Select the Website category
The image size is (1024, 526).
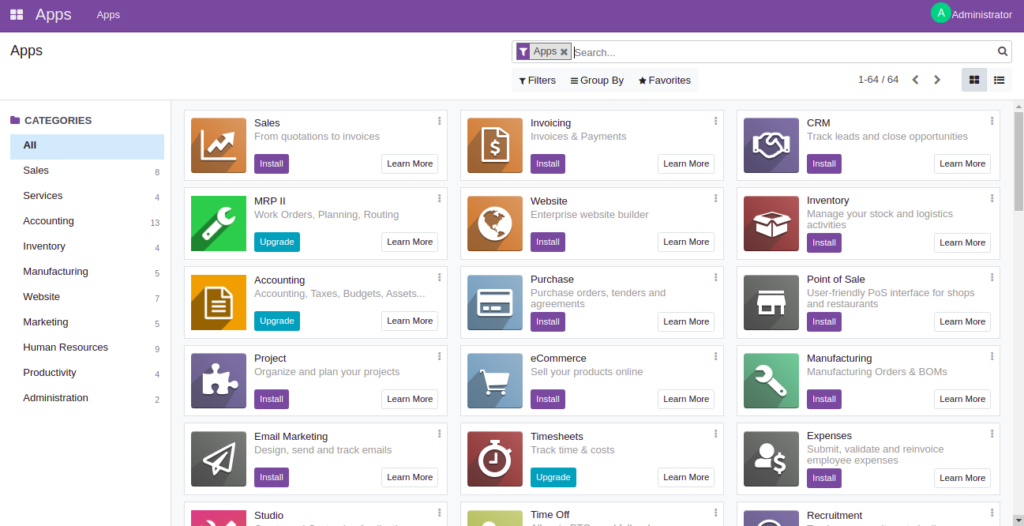87,297
